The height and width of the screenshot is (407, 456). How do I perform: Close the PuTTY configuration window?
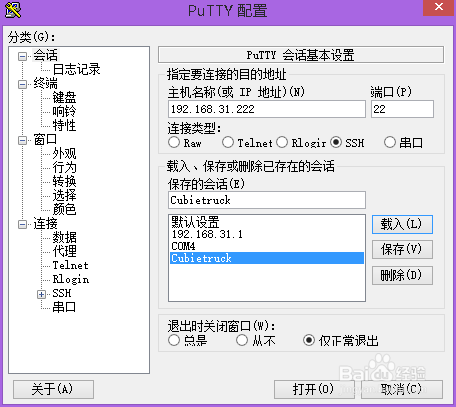(x=439, y=7)
